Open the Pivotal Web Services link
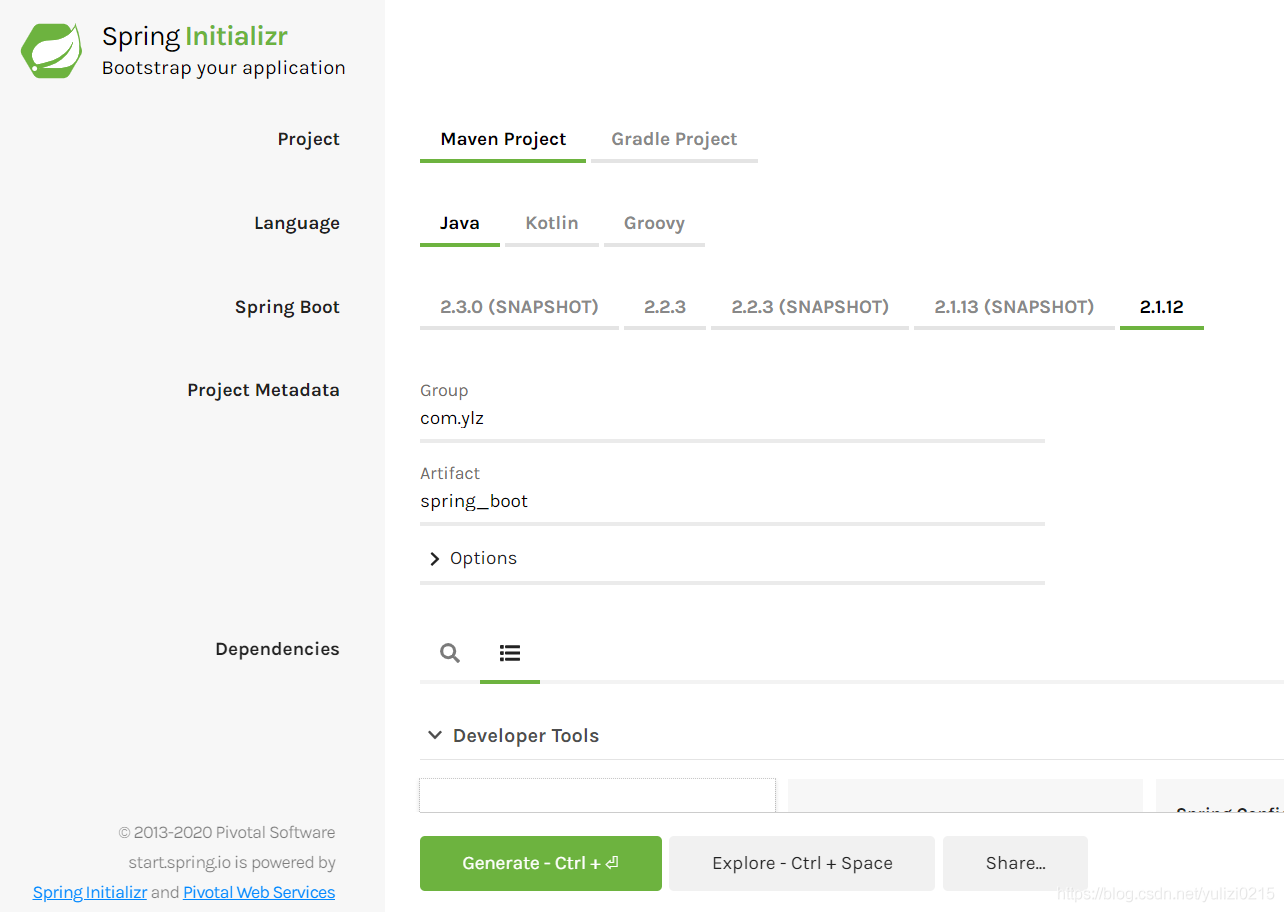The height and width of the screenshot is (912, 1284). pyautogui.click(x=259, y=892)
